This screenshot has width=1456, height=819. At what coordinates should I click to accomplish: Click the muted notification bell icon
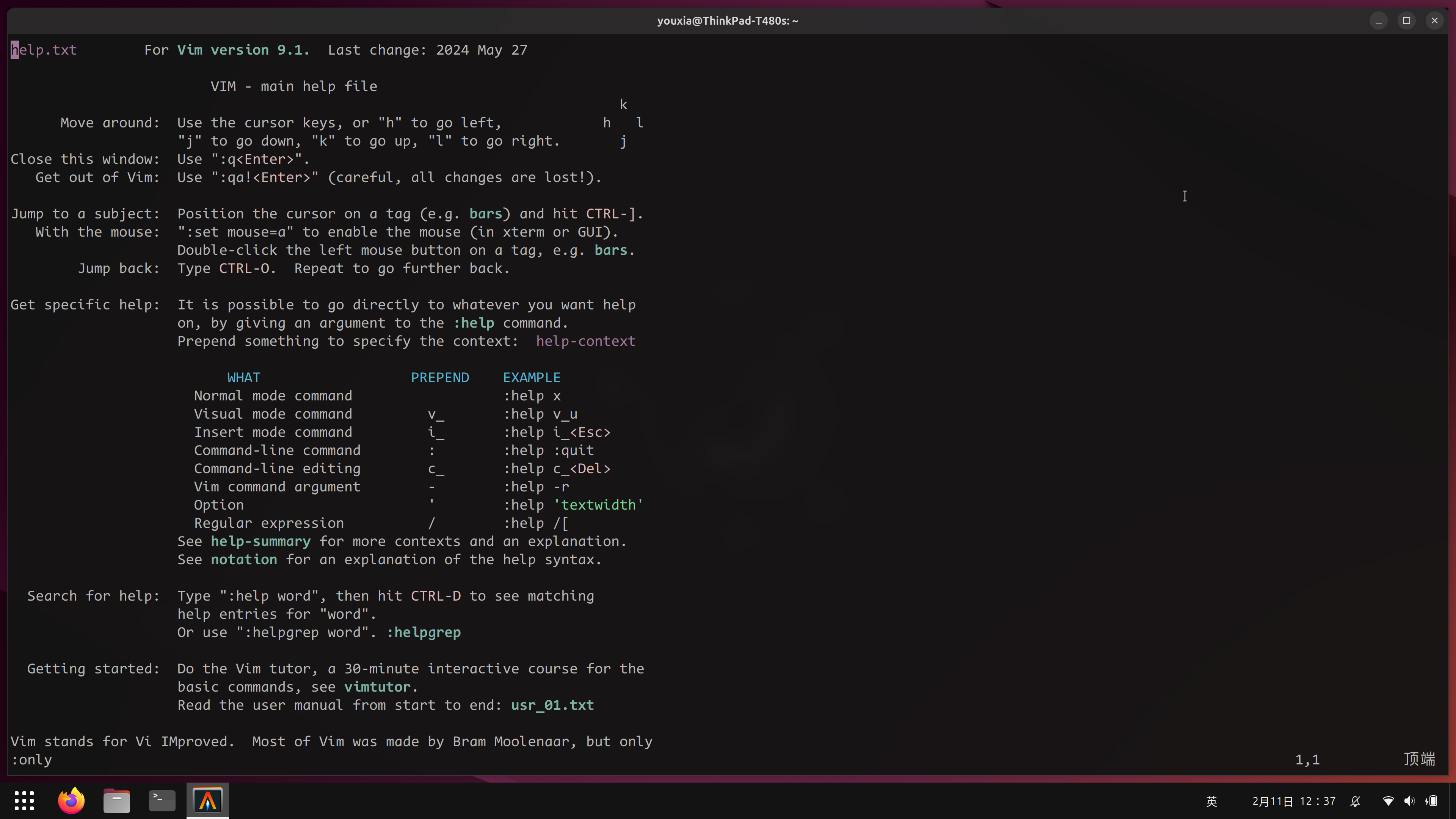coord(1356,801)
